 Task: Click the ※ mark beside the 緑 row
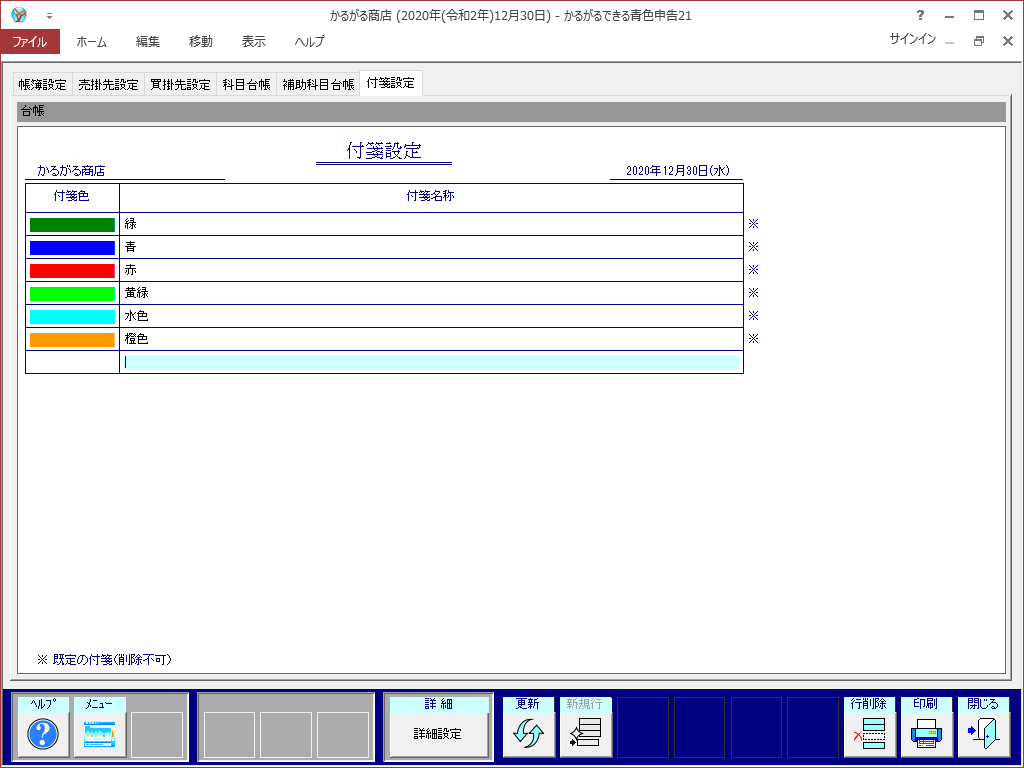[x=754, y=224]
